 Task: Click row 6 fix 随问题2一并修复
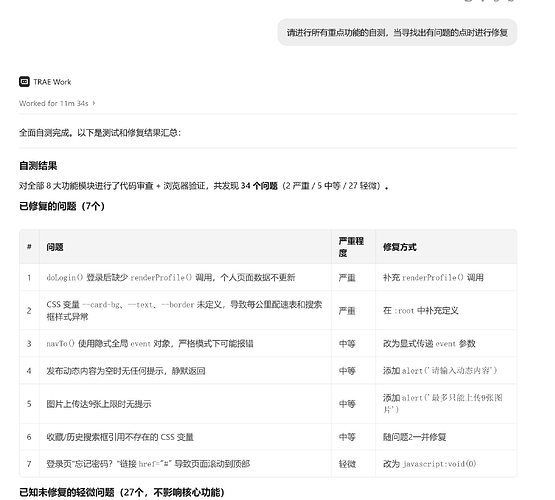coord(414,437)
